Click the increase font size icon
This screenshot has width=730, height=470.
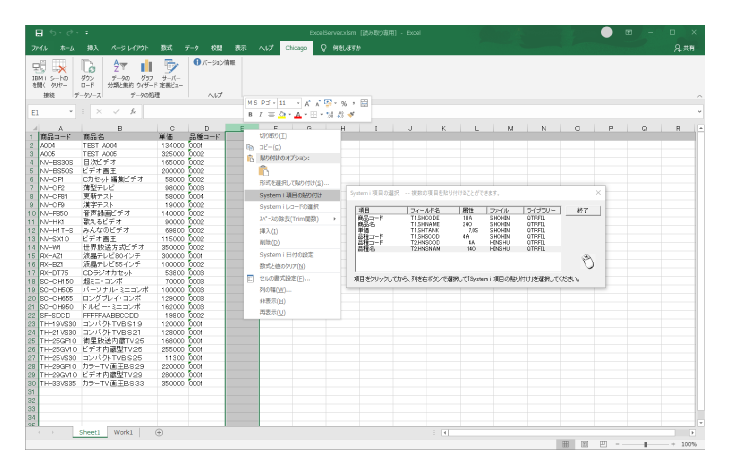point(307,103)
